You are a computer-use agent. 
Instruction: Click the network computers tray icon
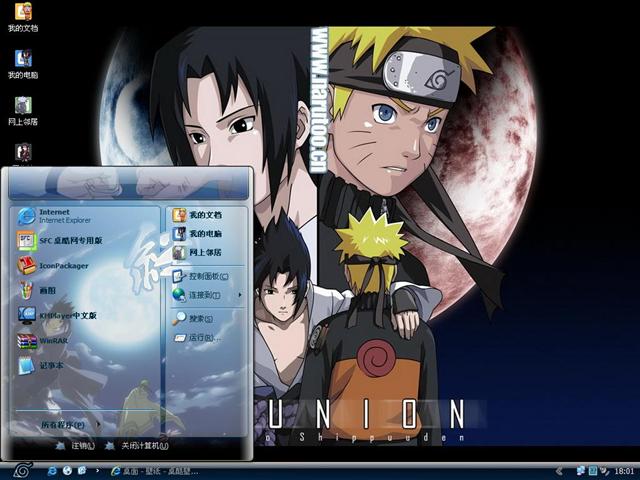tap(580, 471)
